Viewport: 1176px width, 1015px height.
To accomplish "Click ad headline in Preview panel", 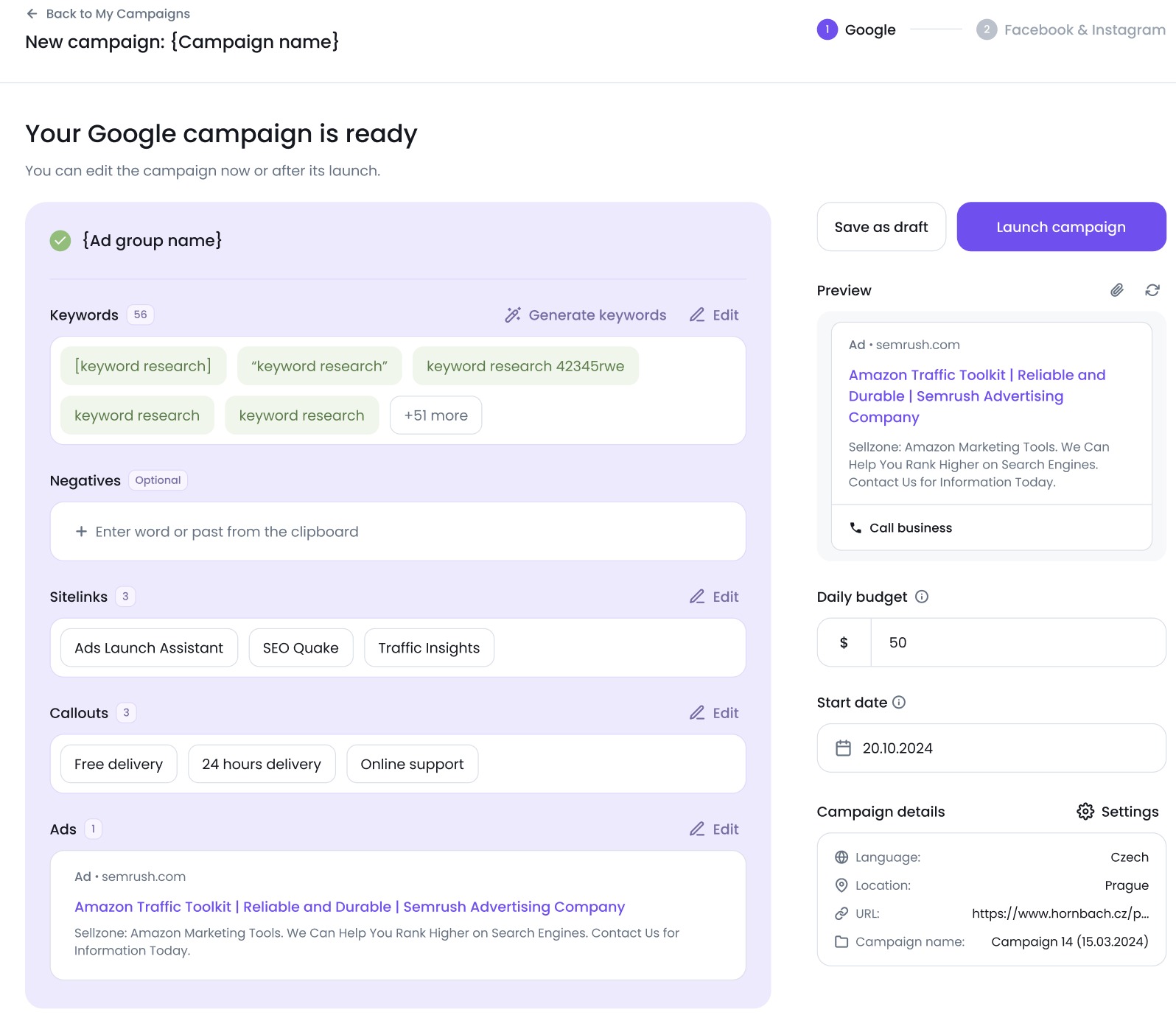I will click(x=977, y=396).
